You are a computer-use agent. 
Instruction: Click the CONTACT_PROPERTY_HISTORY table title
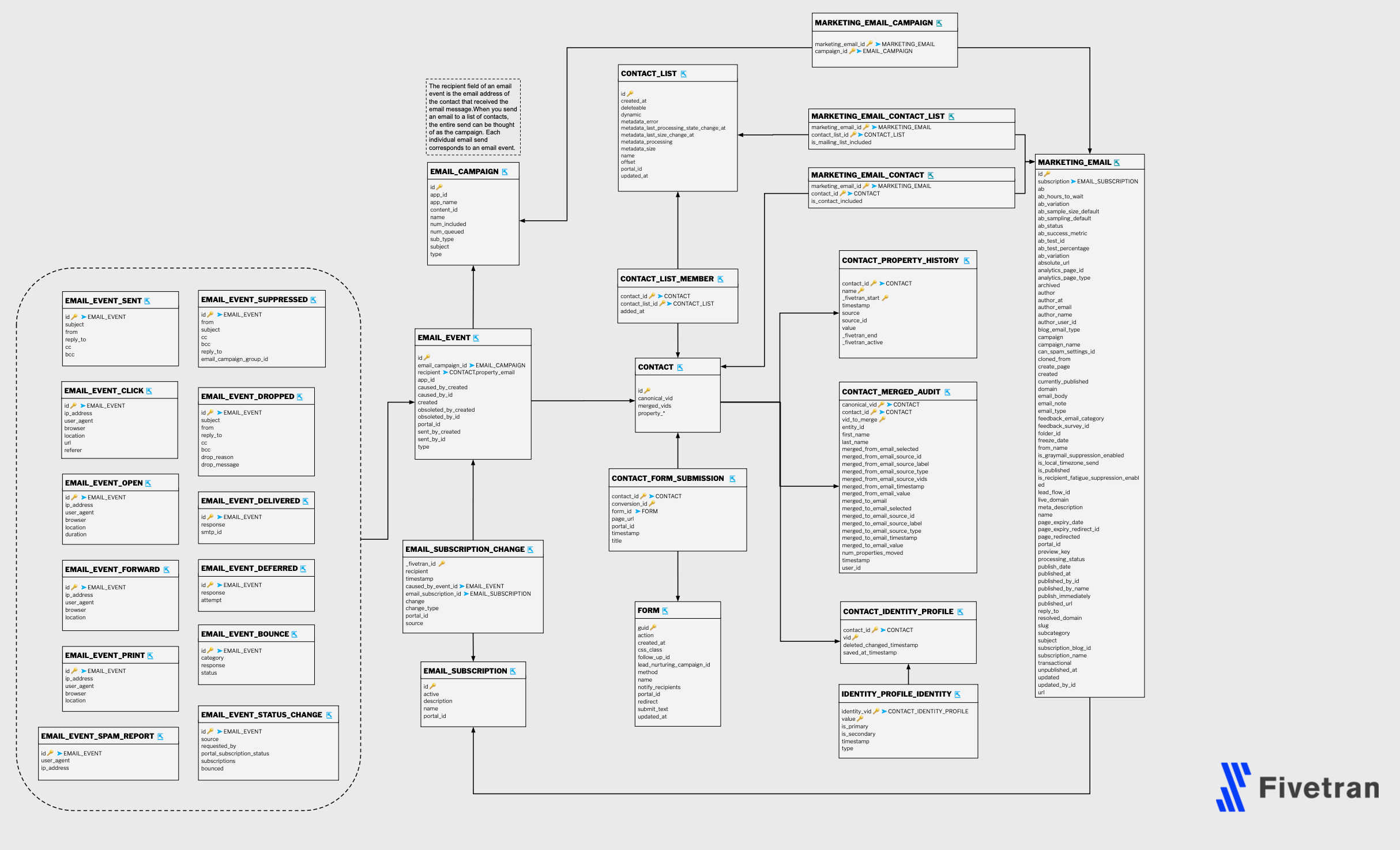point(900,261)
